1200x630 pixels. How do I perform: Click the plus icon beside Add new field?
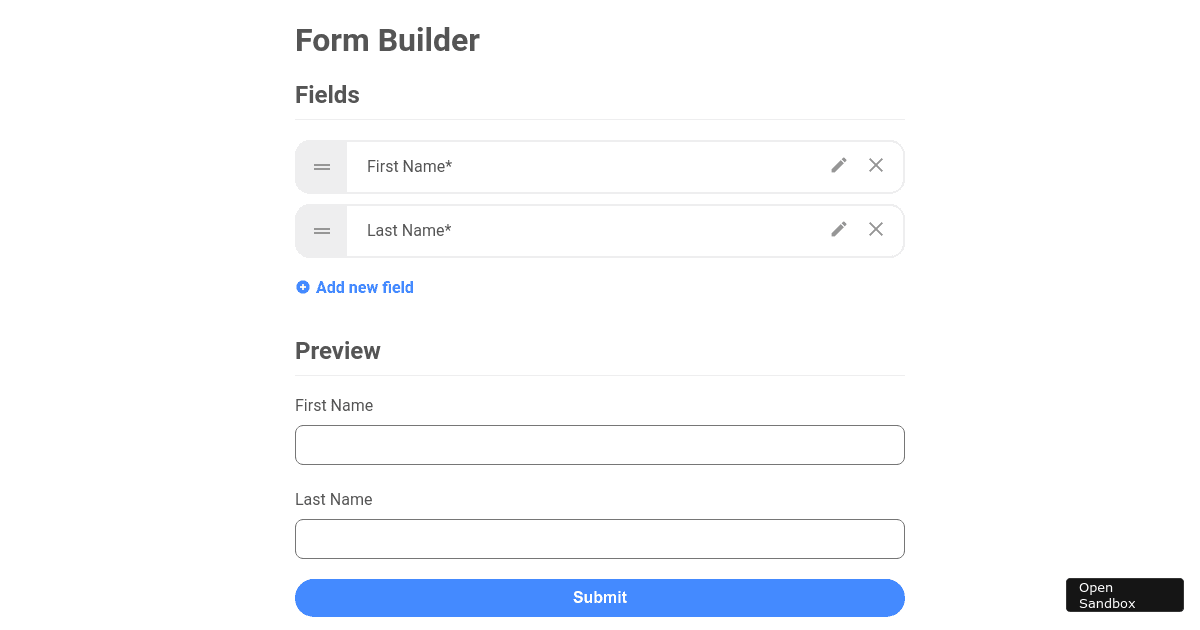pyautogui.click(x=303, y=287)
